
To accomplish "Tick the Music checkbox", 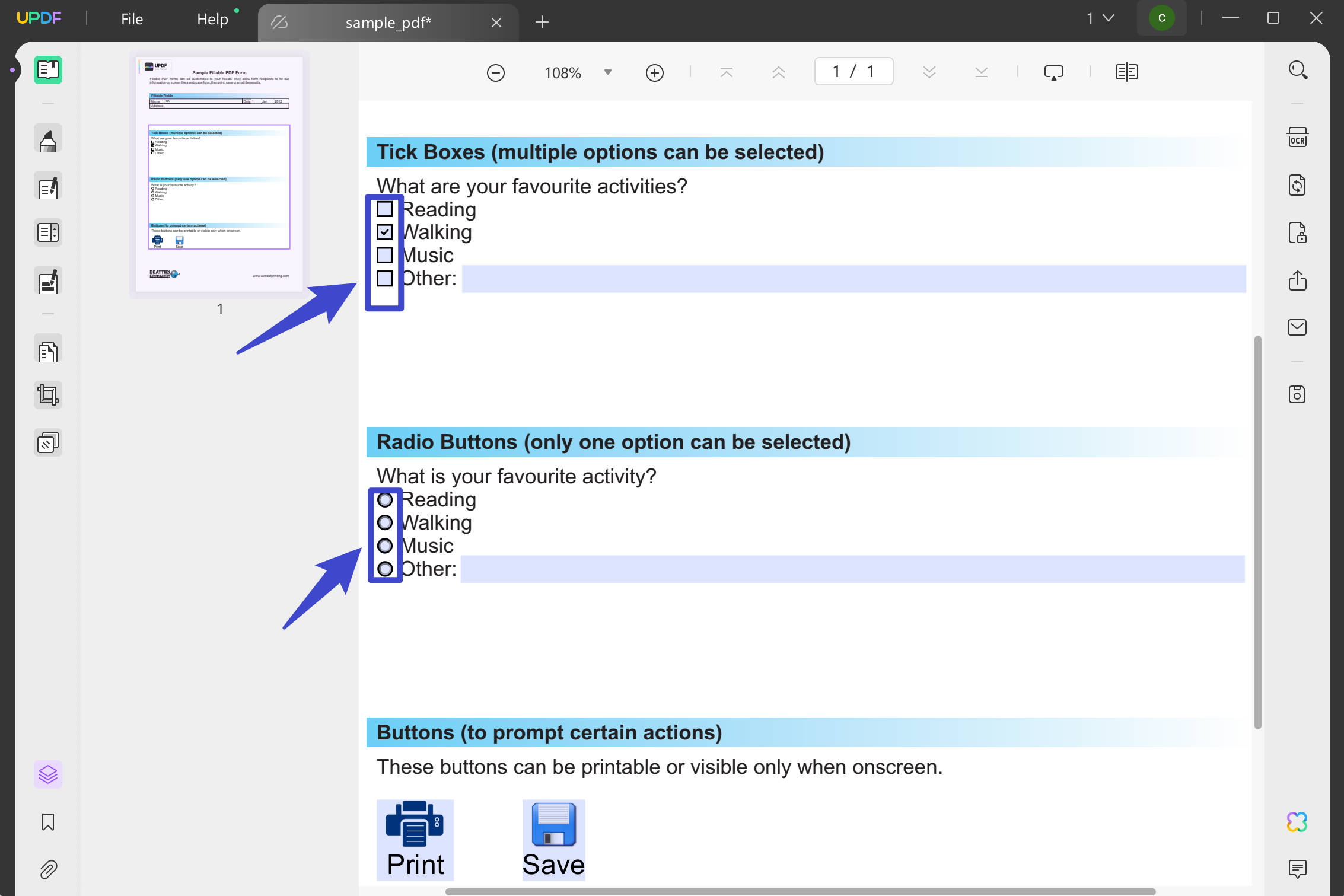I will tap(385, 255).
